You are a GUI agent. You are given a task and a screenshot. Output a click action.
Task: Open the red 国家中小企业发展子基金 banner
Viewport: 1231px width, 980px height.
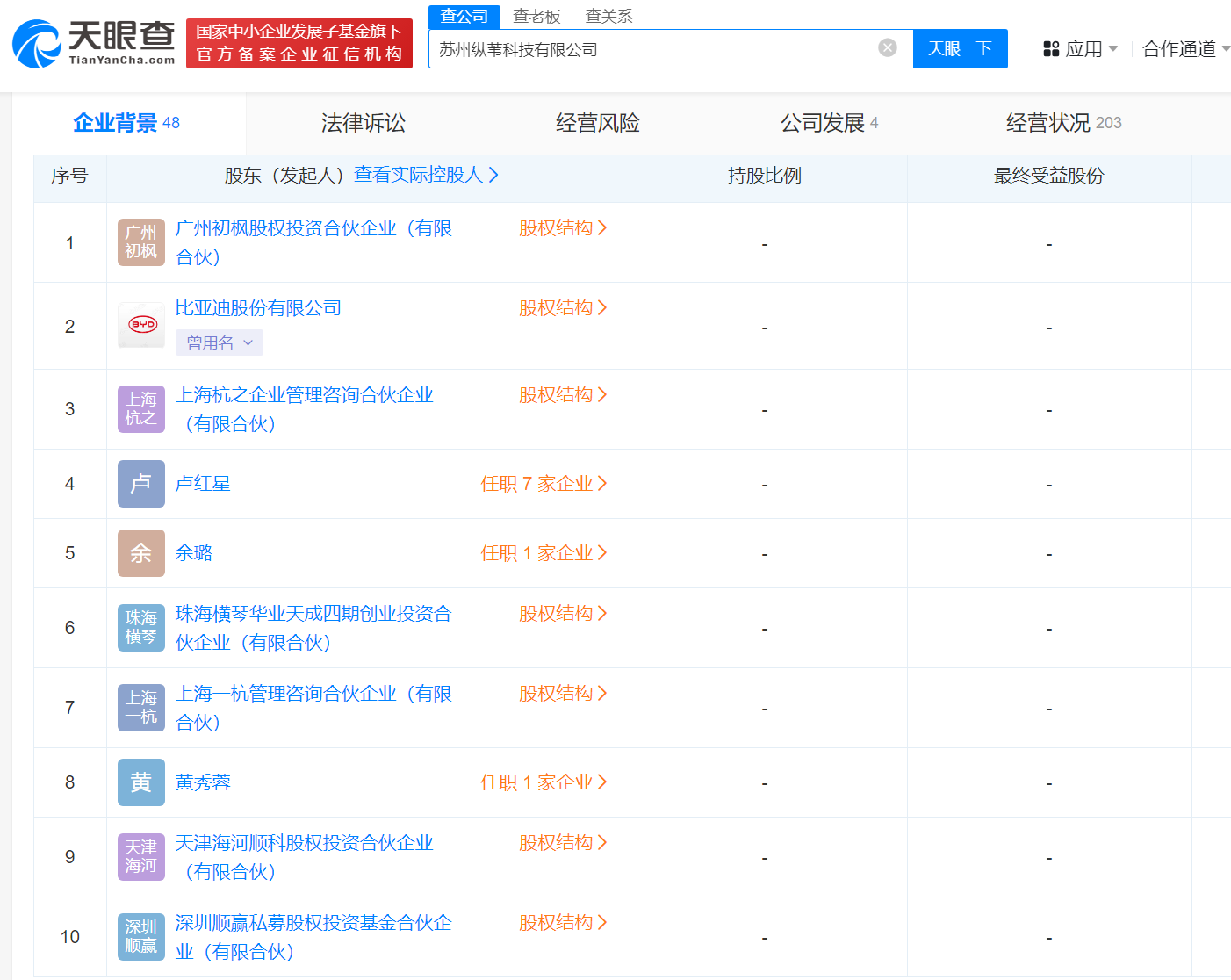pos(299,43)
